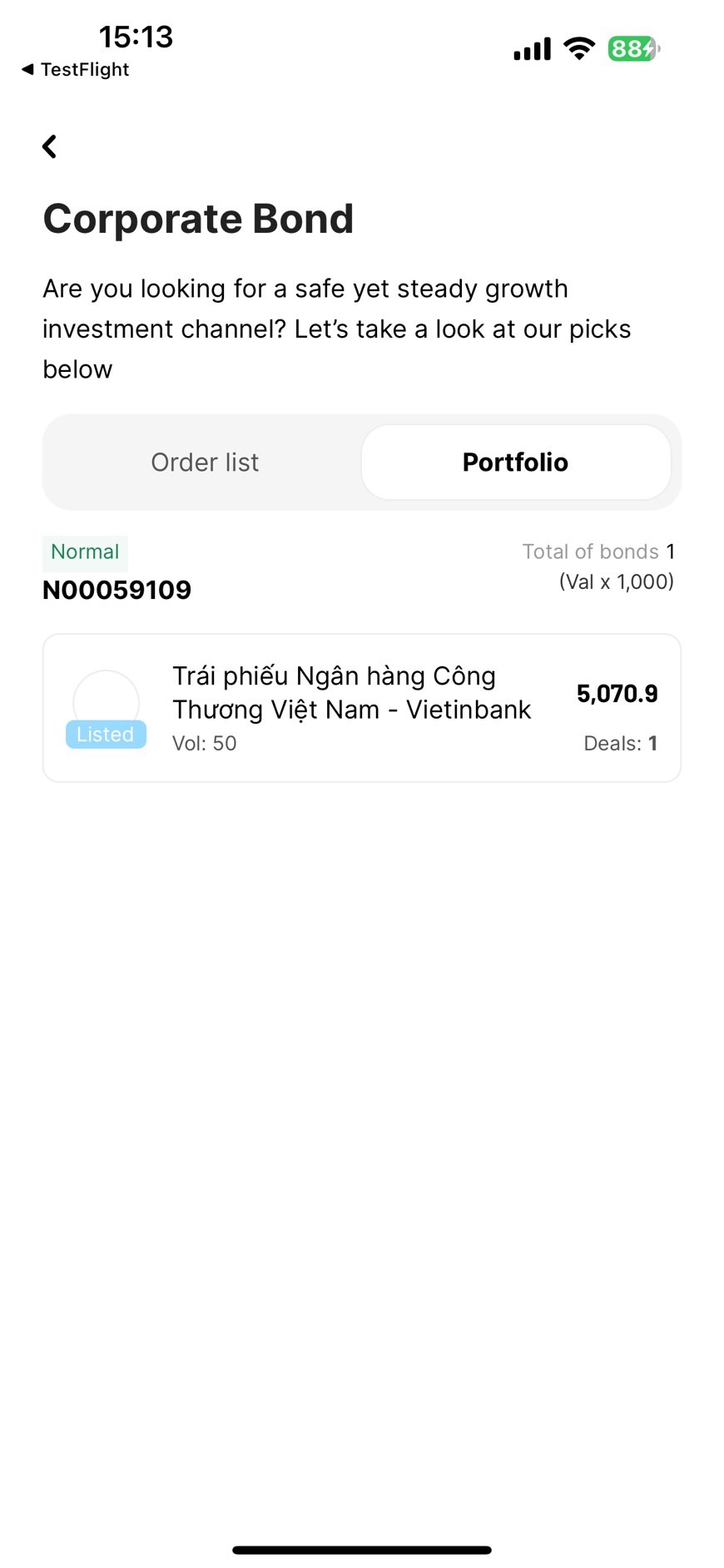Select the Portfolio tab

[515, 462]
